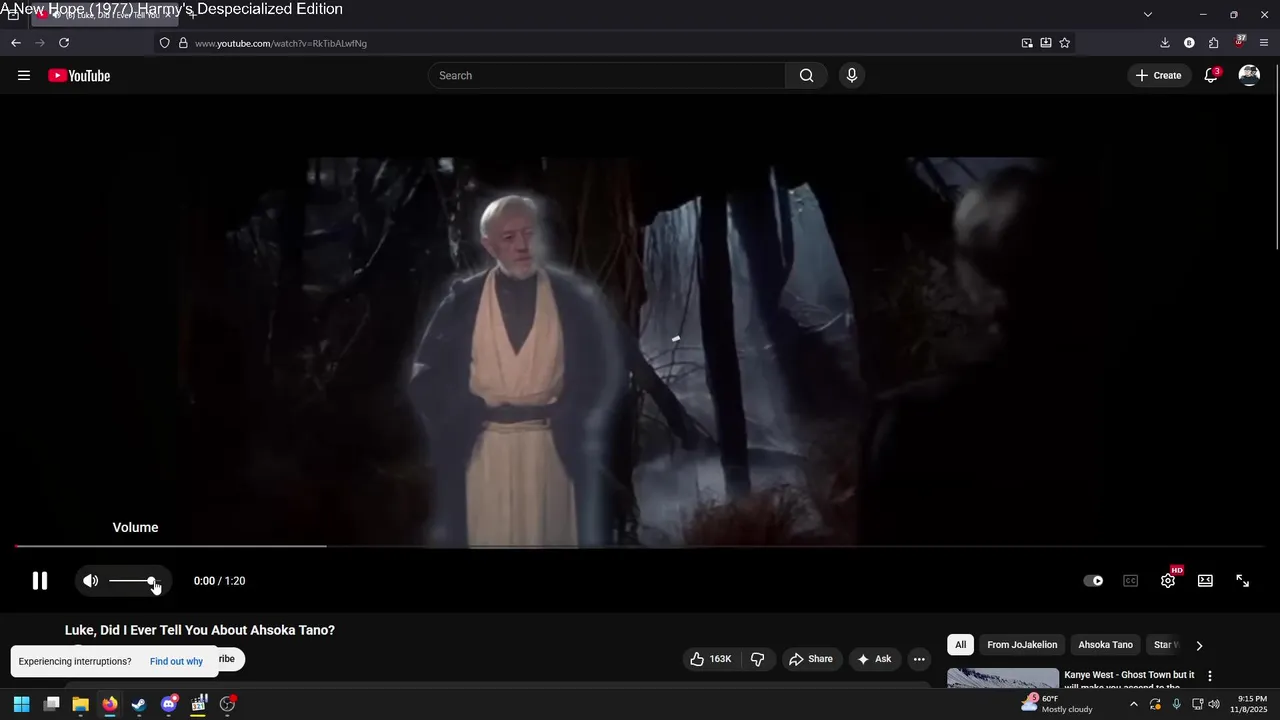Viewport: 1280px width, 720px height.
Task: Reload the current page
Action: tap(64, 43)
